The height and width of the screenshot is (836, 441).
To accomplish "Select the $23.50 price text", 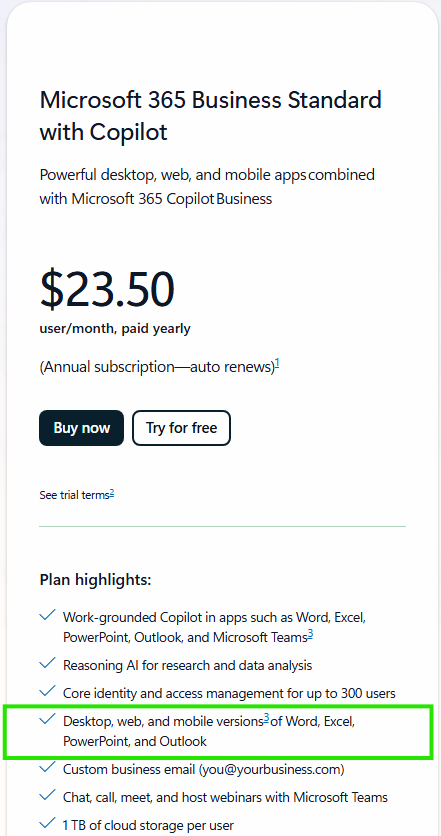I will [x=107, y=289].
